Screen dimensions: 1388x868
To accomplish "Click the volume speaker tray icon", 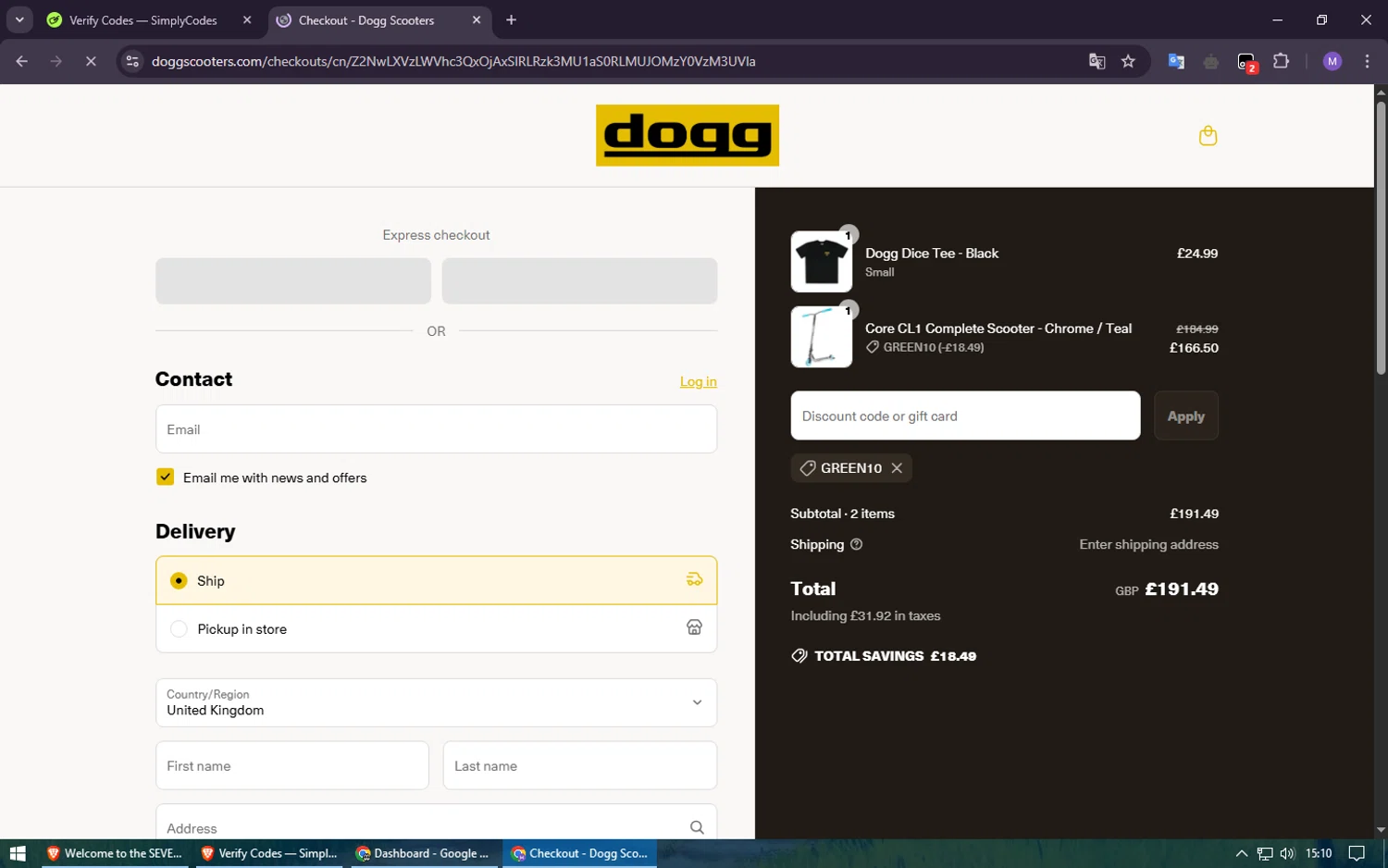I will tap(1287, 853).
